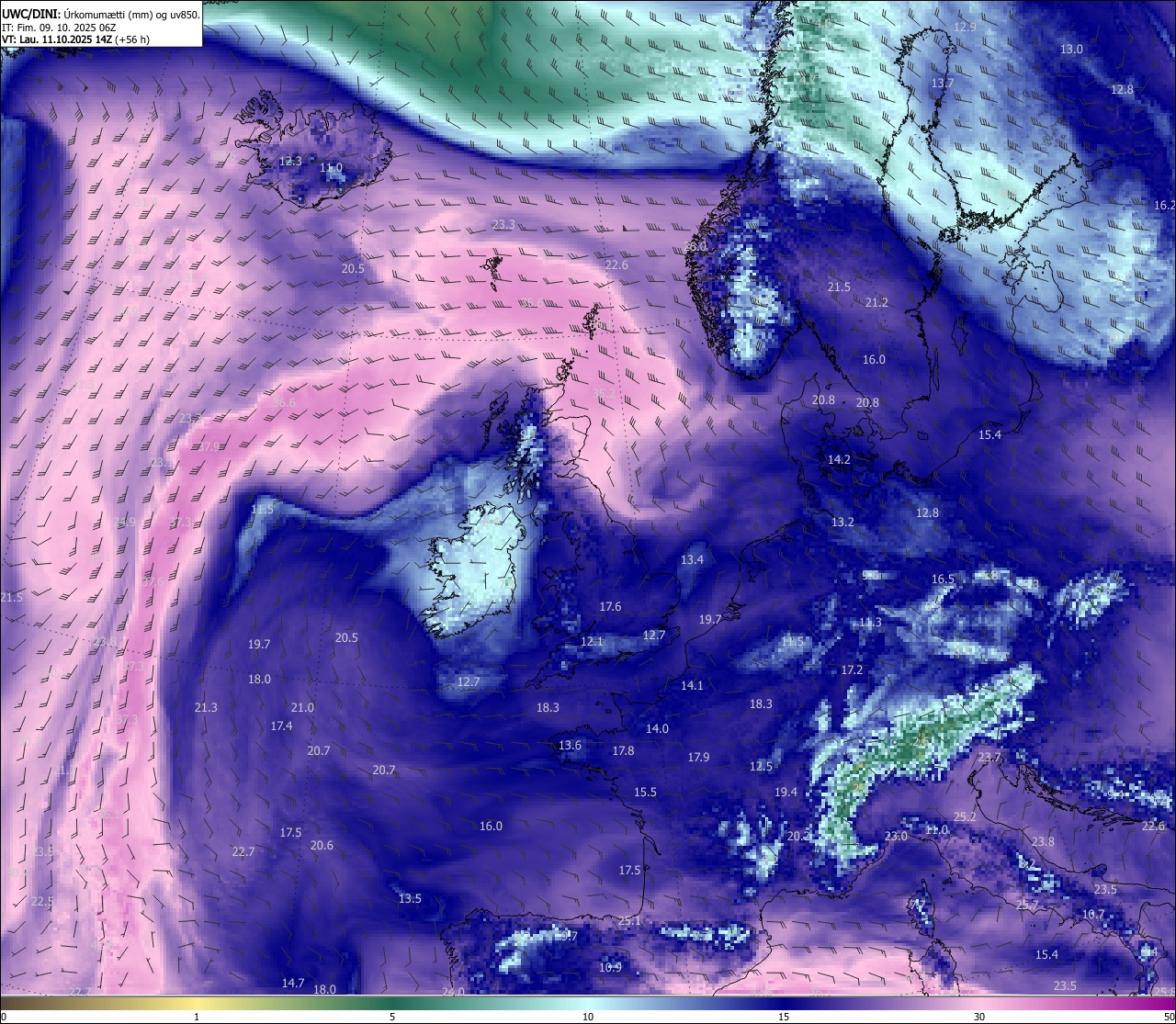Click the color scale label 15
This screenshot has width=1176, height=1024.
pos(784,1017)
